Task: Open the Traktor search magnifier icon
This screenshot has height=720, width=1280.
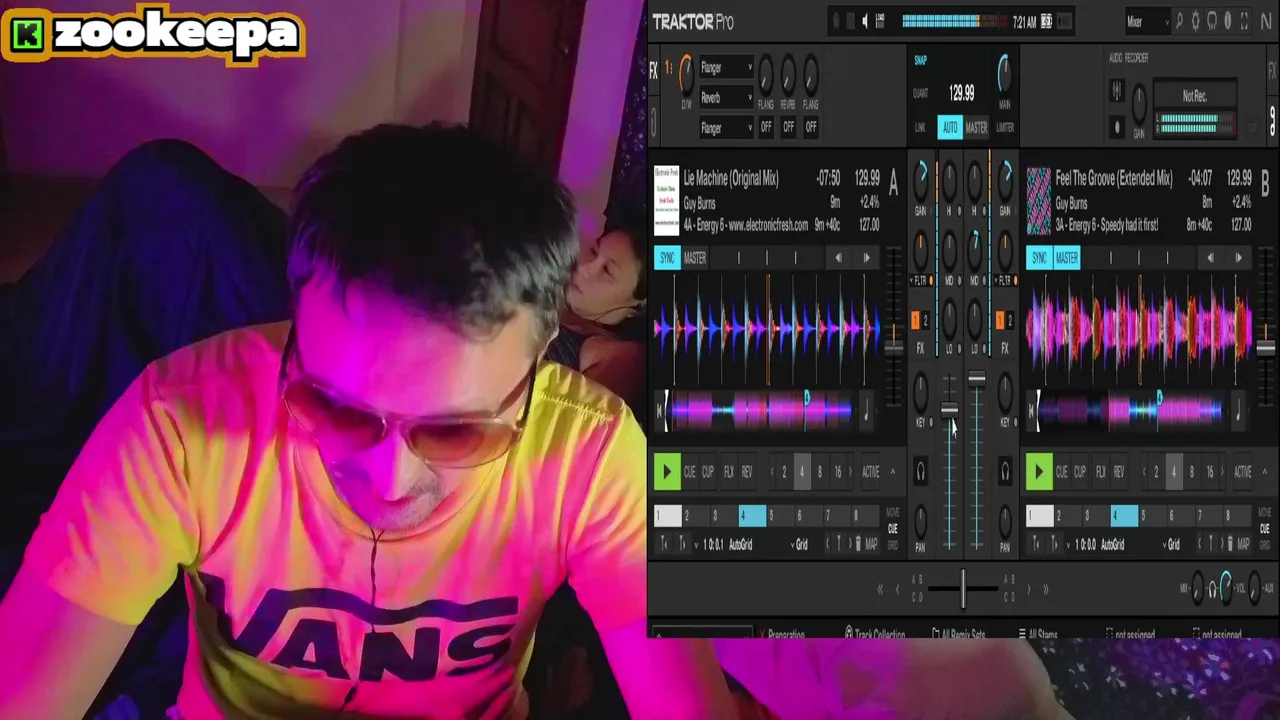Action: point(1179,21)
